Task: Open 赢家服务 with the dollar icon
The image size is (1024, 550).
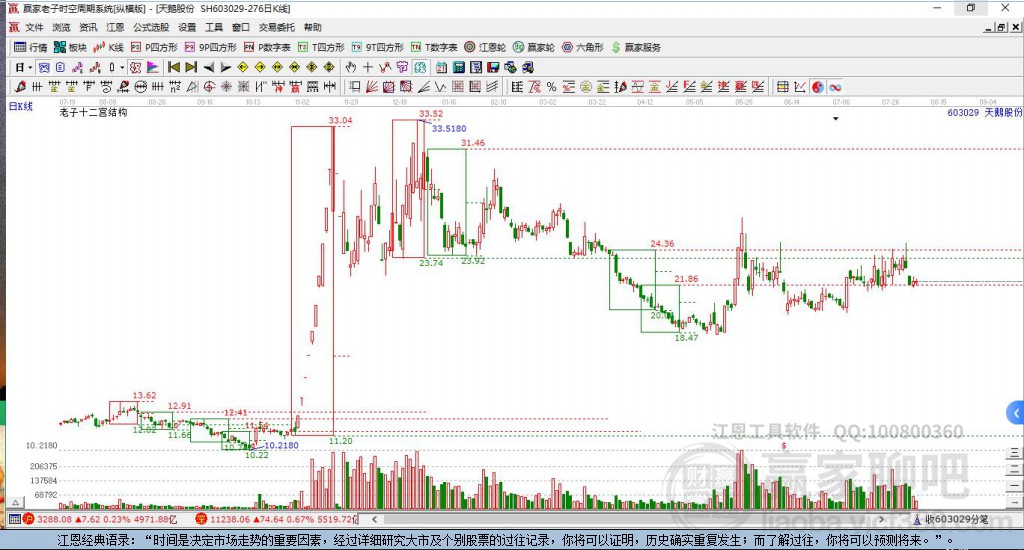Action: point(636,47)
